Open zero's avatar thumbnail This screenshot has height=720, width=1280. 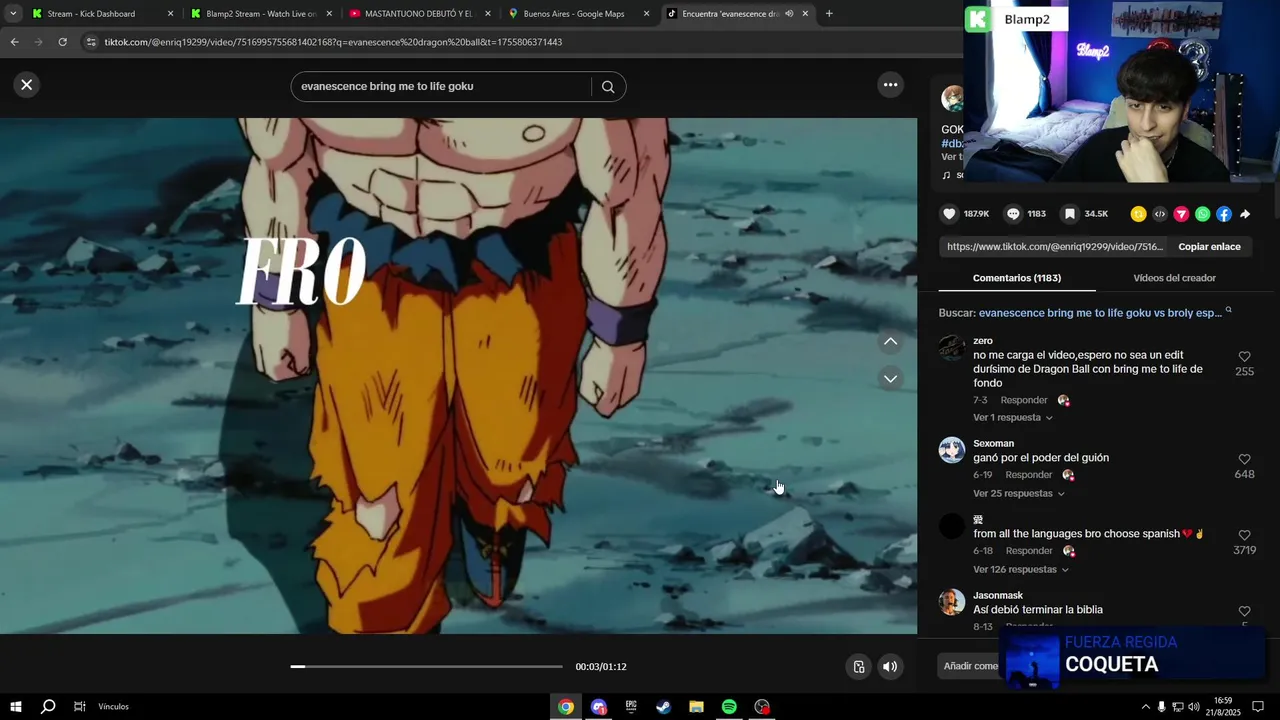pyautogui.click(x=952, y=348)
